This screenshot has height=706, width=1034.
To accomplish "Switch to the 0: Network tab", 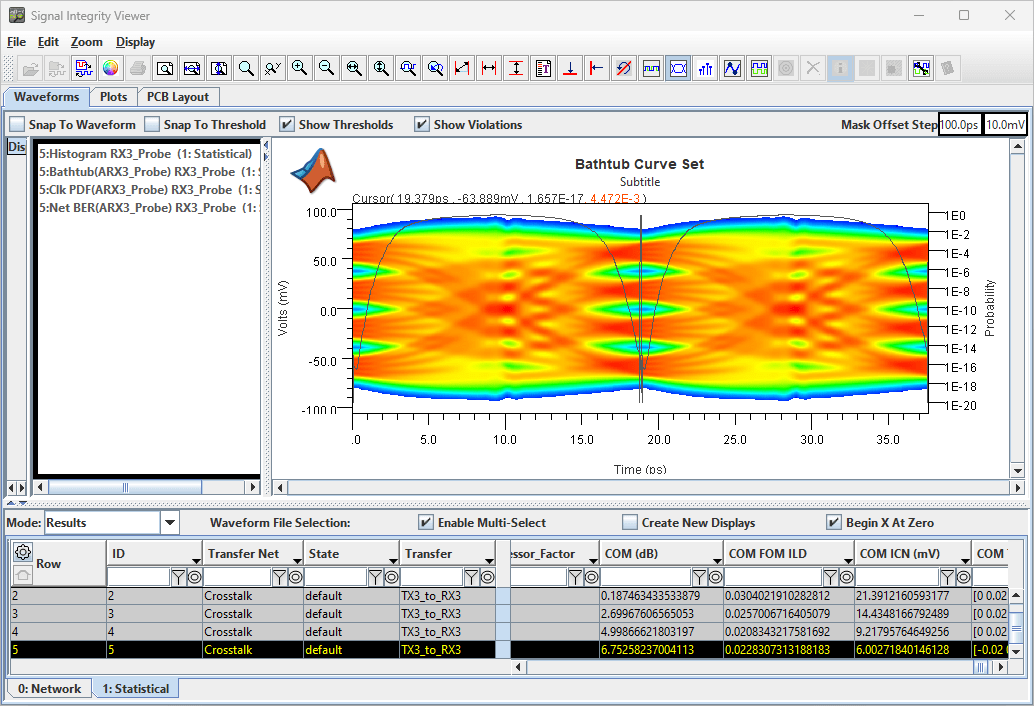I will [x=50, y=688].
